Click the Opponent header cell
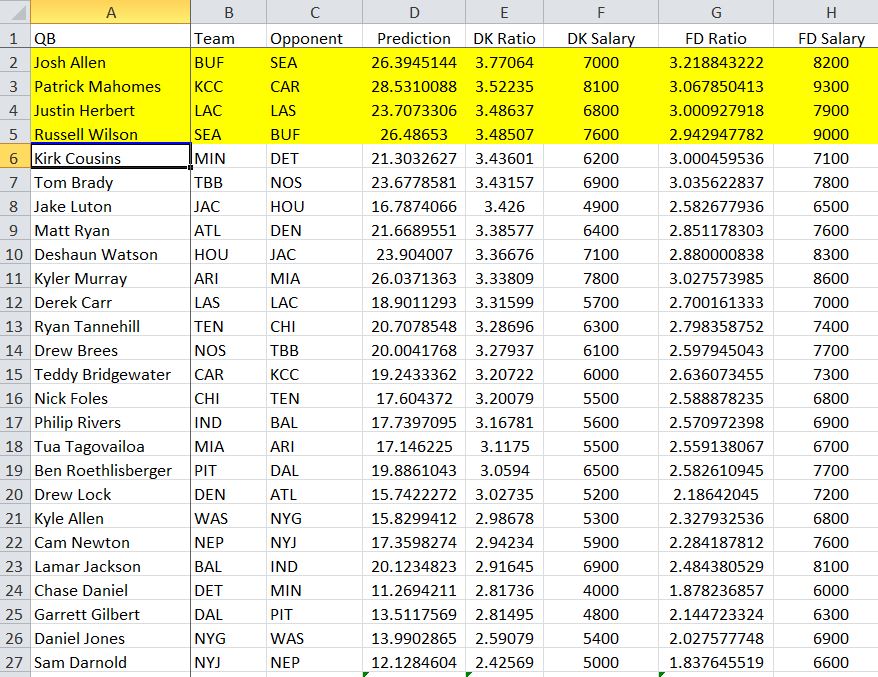 pos(315,38)
